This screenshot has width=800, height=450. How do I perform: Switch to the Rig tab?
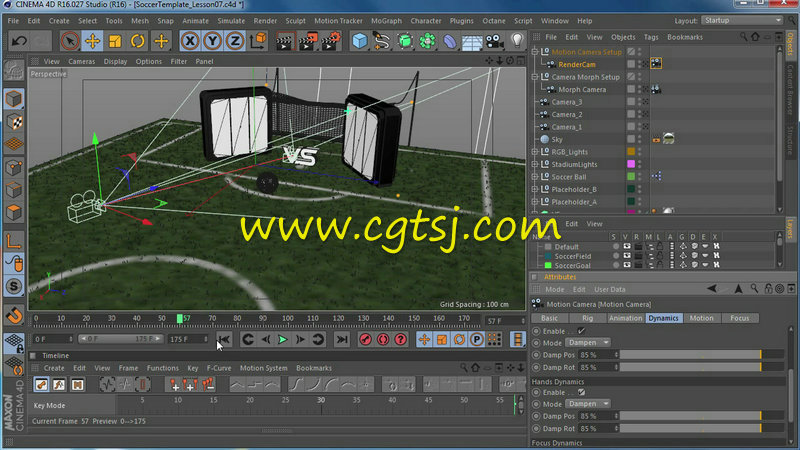(x=587, y=318)
